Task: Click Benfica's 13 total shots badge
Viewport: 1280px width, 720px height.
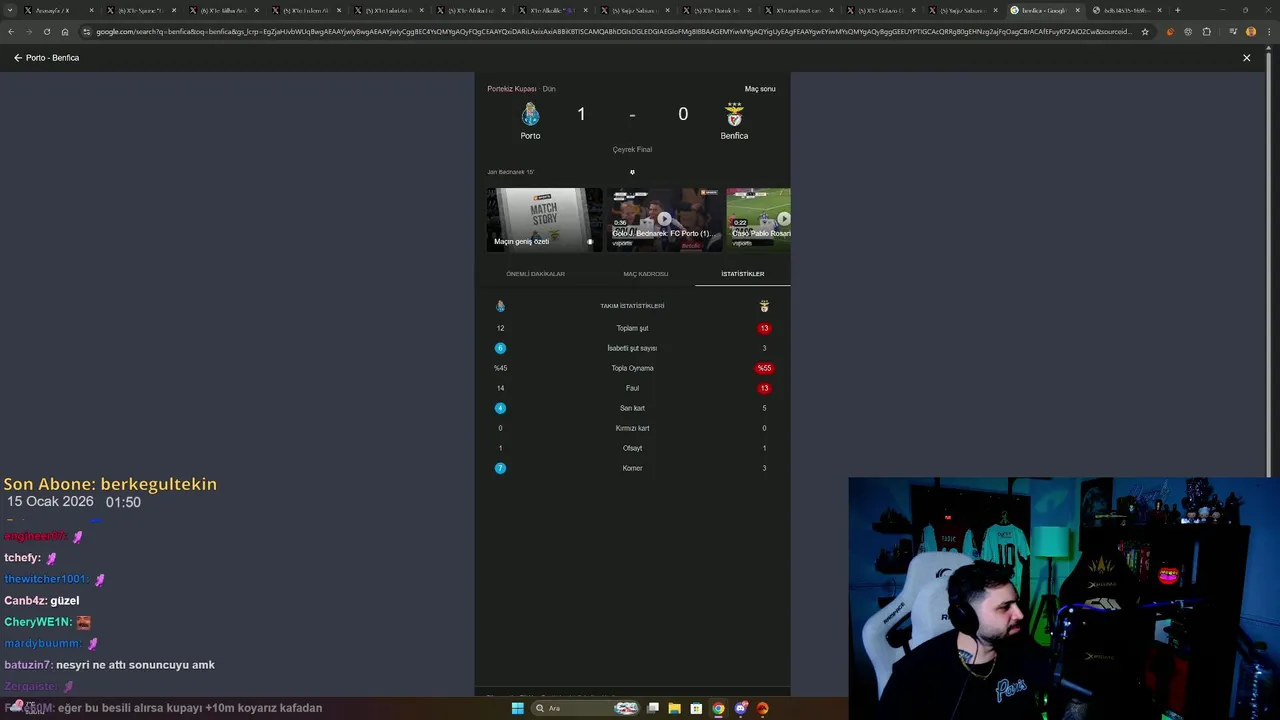Action: (764, 328)
